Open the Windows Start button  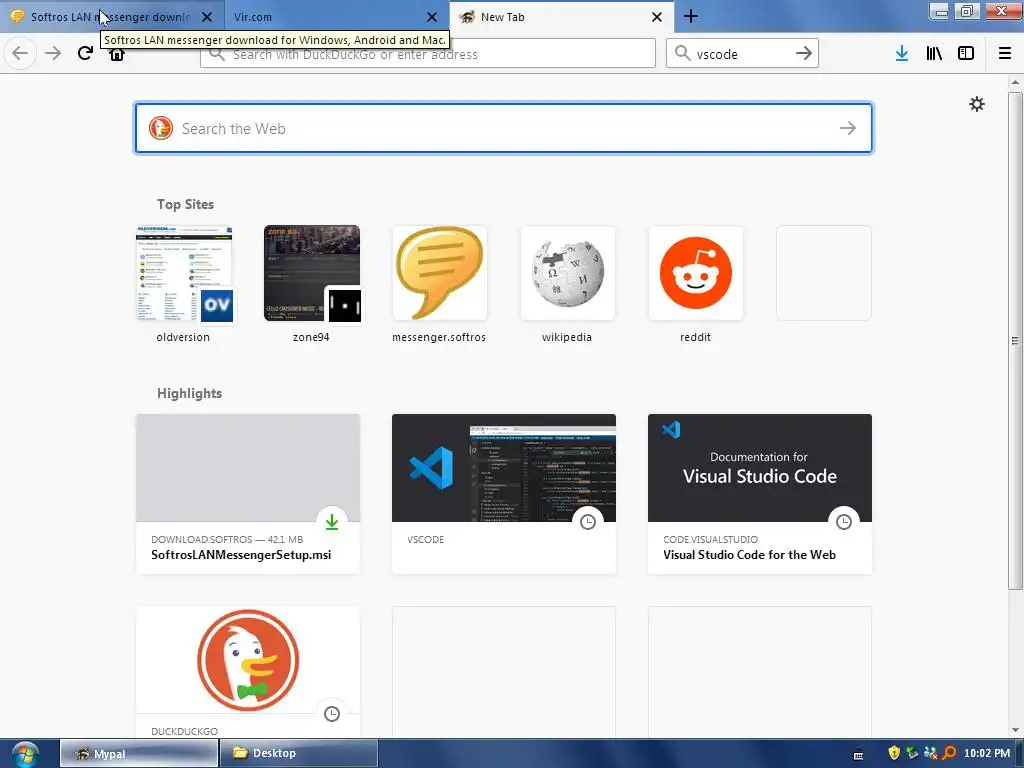click(25, 754)
